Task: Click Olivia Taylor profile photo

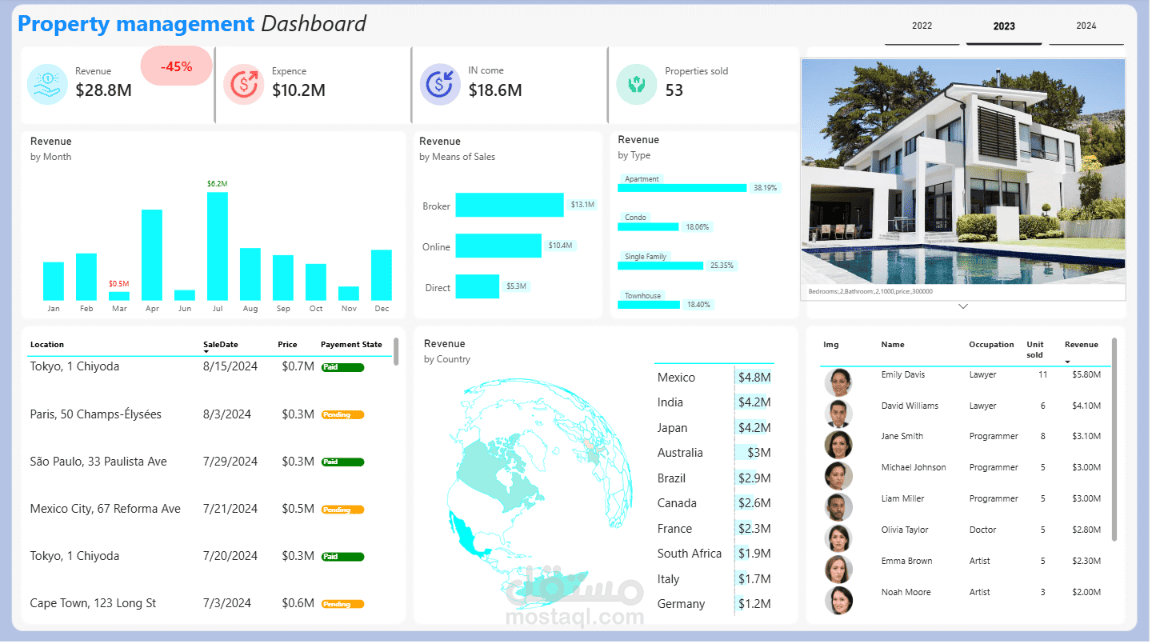Action: (x=838, y=538)
